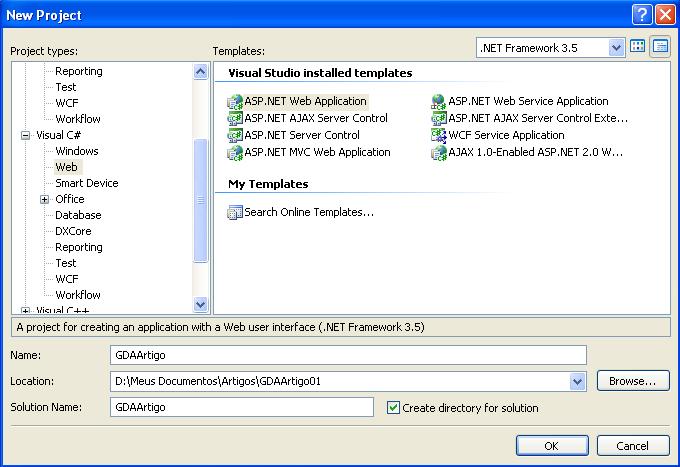
Task: Switch templates view to large icons
Action: (638, 47)
